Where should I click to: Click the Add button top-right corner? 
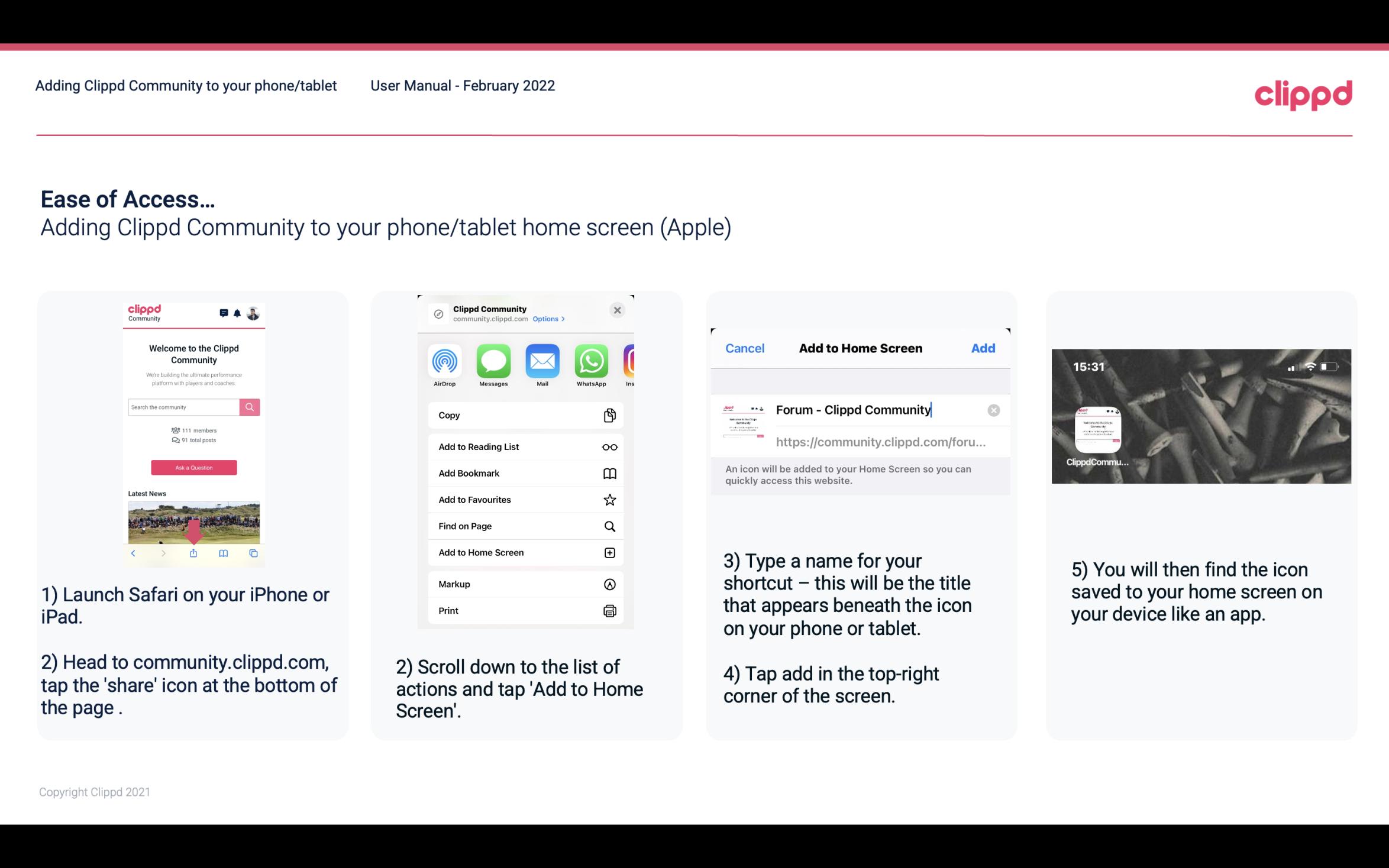tap(984, 347)
